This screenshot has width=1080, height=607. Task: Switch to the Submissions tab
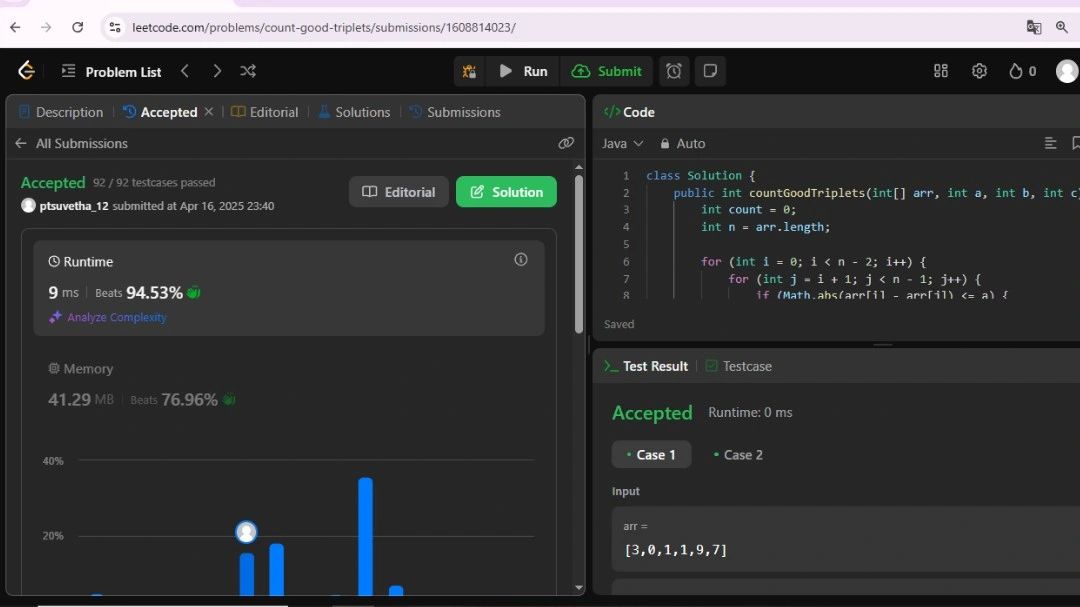point(455,112)
